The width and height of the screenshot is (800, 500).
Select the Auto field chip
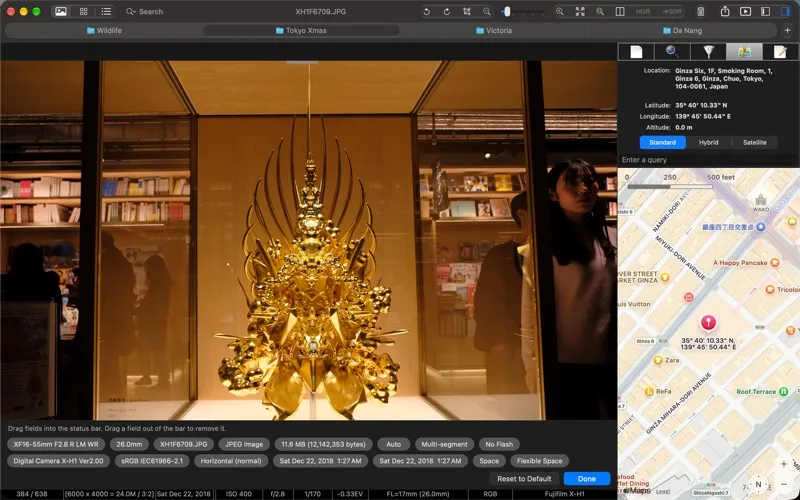393,444
